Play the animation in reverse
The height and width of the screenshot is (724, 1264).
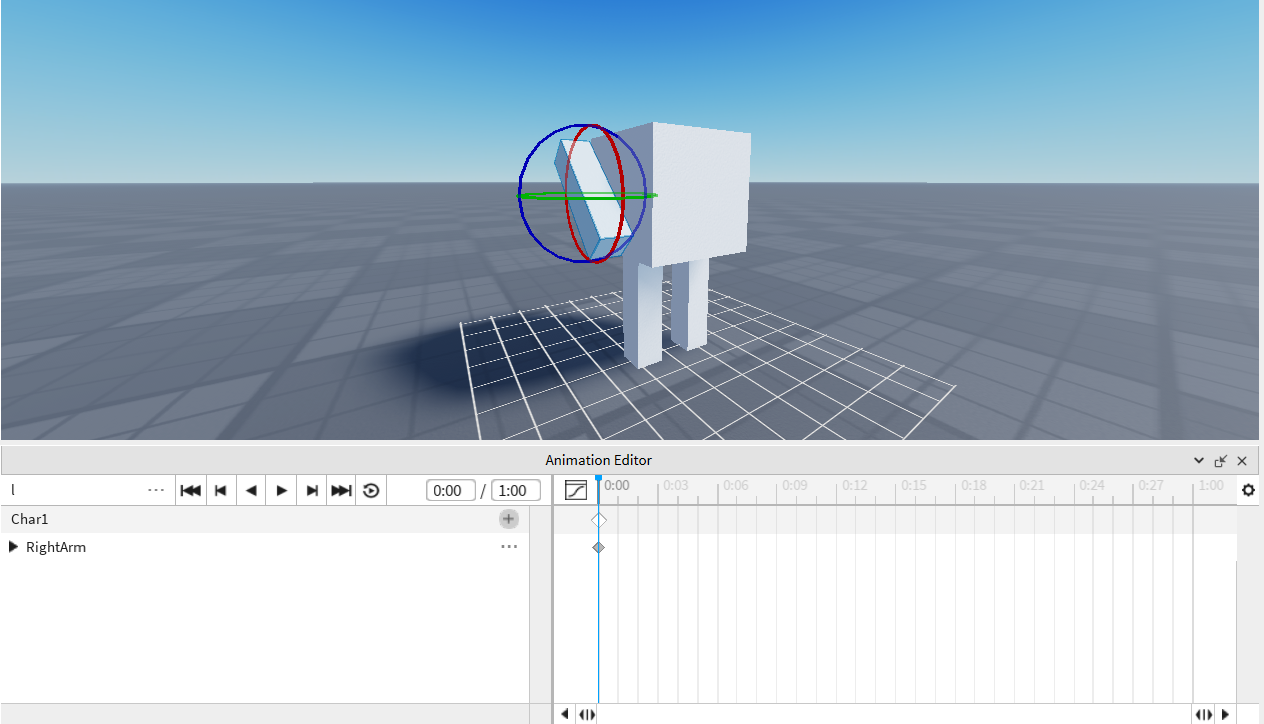click(x=251, y=490)
